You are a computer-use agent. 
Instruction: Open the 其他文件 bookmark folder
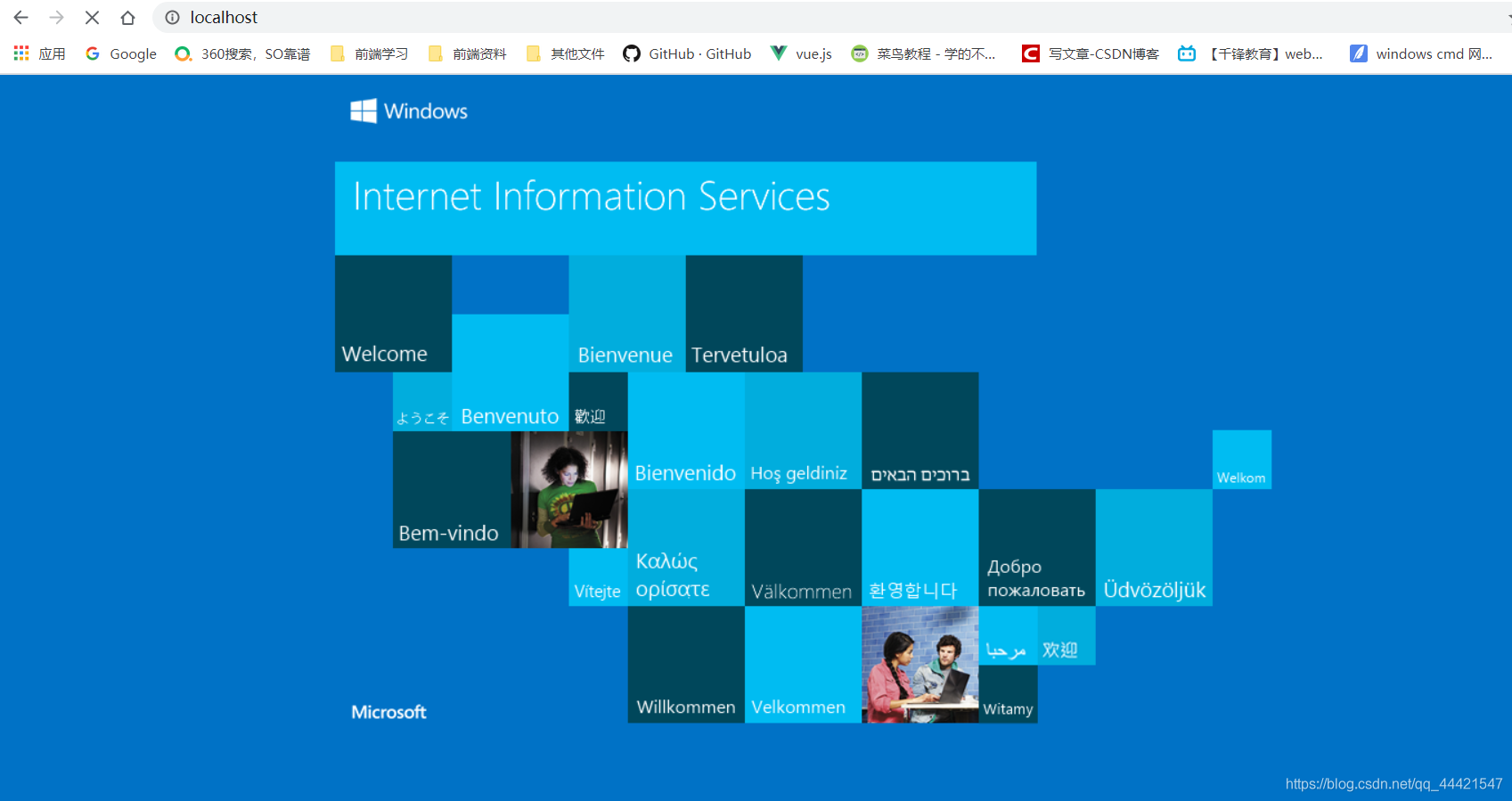point(565,53)
